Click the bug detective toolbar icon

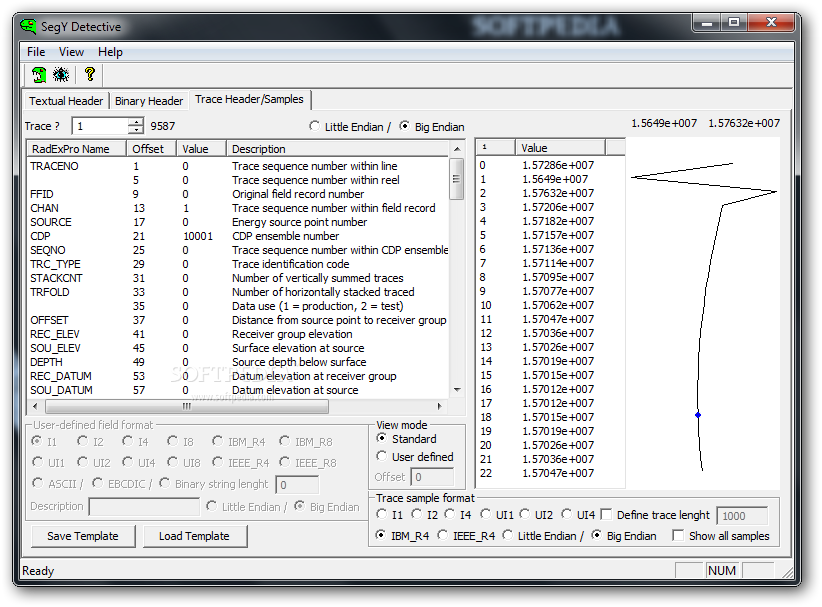(x=61, y=74)
